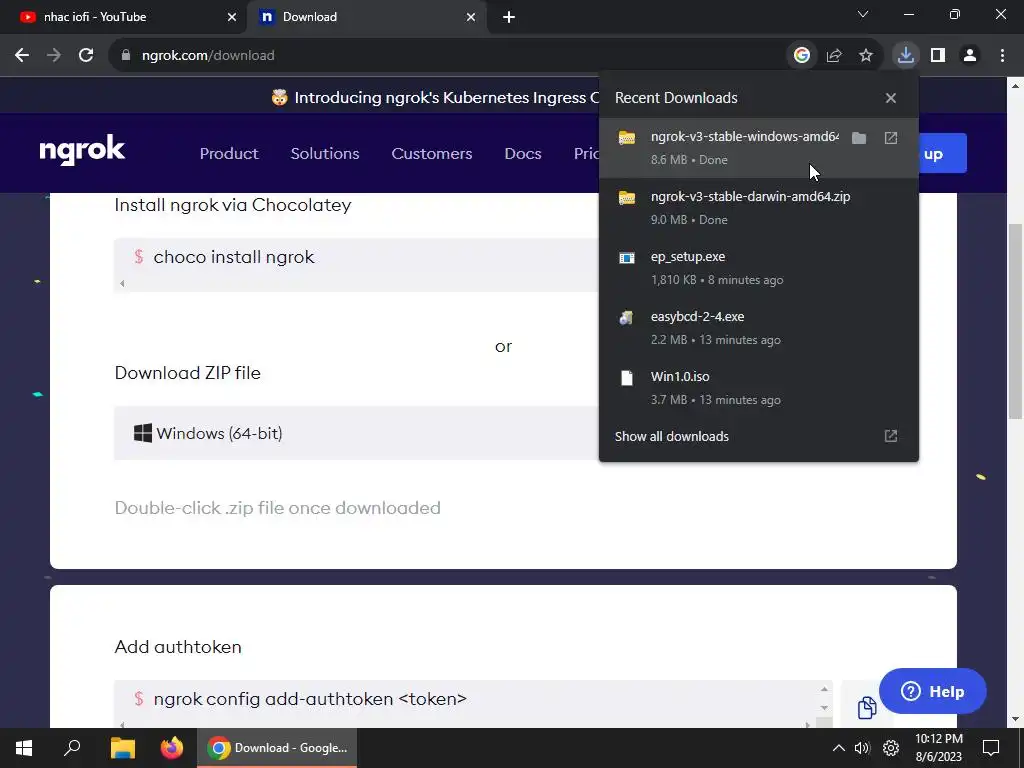Viewport: 1024px width, 768px height.
Task: Open Win1.0.iso download entry
Action: (x=759, y=388)
